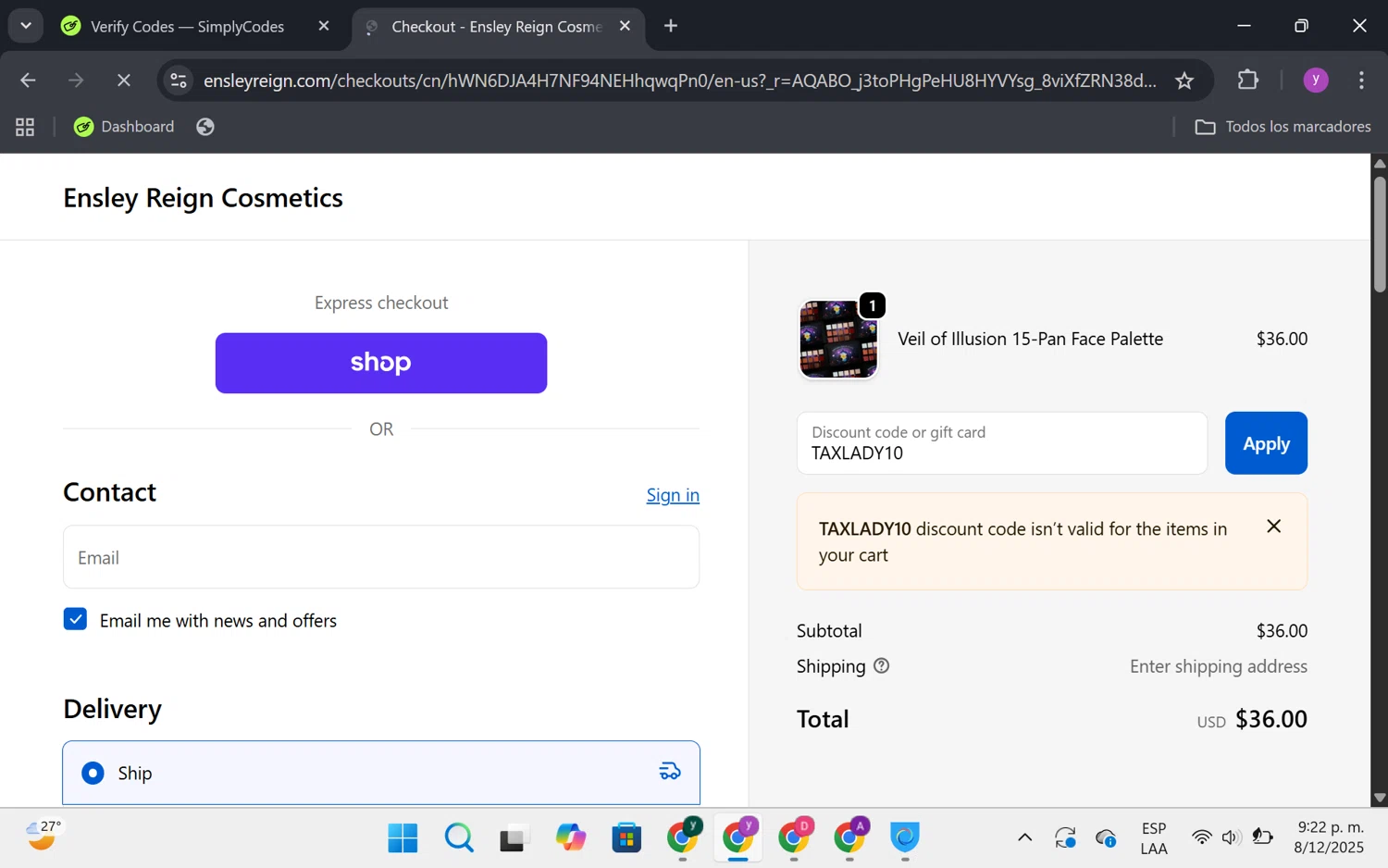
Task: Stop loading the checkout page
Action: pyautogui.click(x=123, y=81)
